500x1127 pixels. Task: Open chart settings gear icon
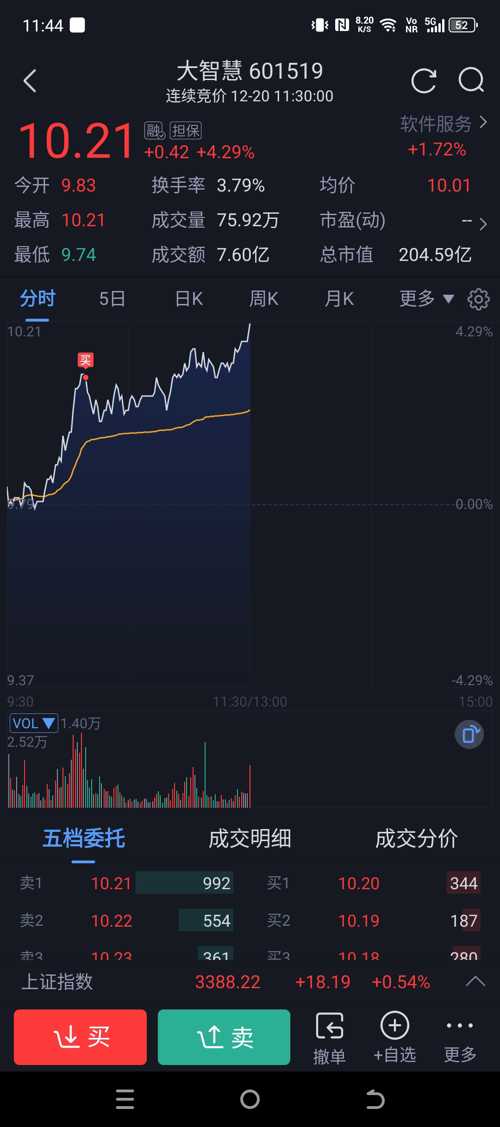pyautogui.click(x=478, y=299)
